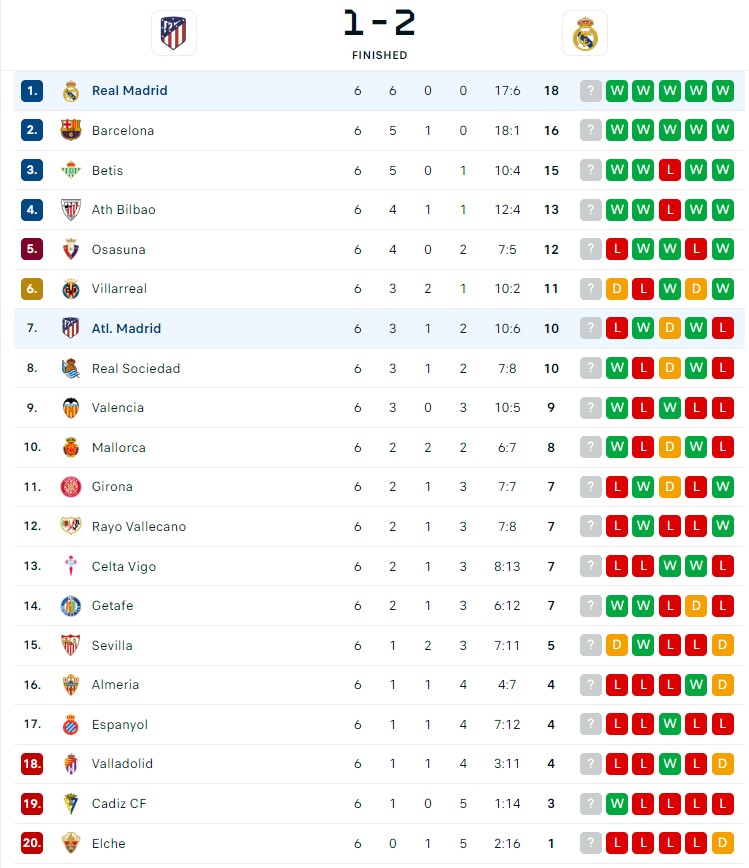Click the Real Madrid crest in header
The height and width of the screenshot is (868, 749).
[584, 33]
